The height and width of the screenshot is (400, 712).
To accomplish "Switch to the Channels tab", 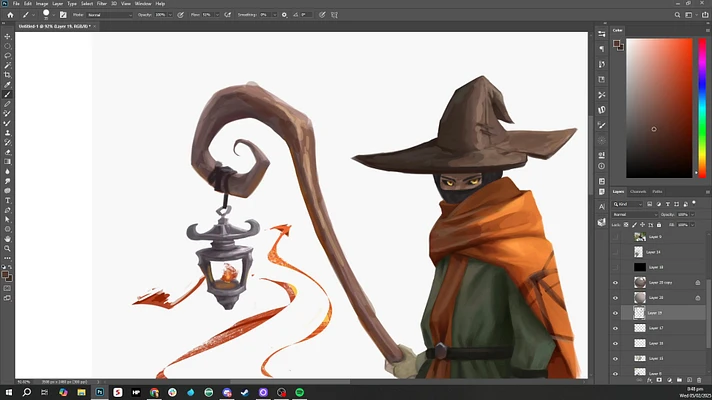I will coord(638,192).
